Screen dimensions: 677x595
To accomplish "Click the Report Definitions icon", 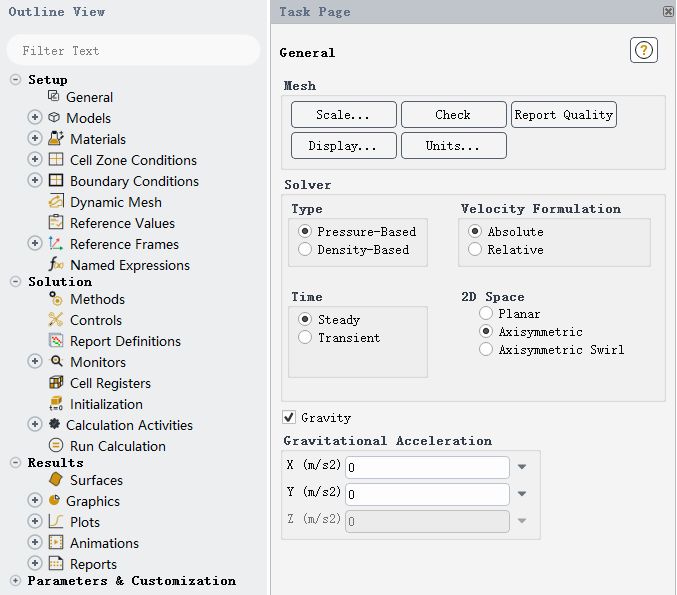I will tap(55, 341).
